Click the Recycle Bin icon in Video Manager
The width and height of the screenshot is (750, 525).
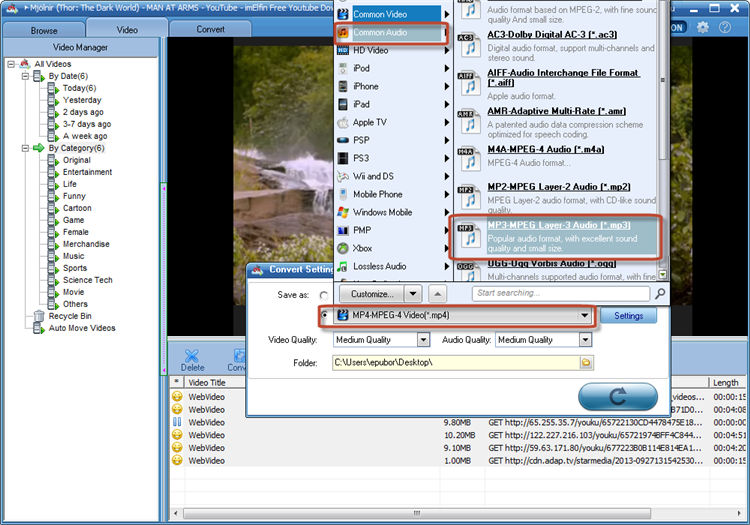point(39,316)
